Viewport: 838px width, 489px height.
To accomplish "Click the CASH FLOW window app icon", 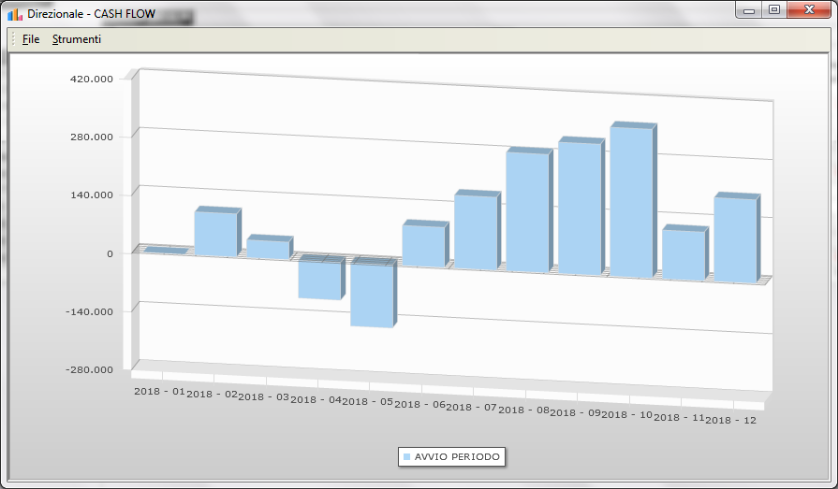I will [x=15, y=14].
